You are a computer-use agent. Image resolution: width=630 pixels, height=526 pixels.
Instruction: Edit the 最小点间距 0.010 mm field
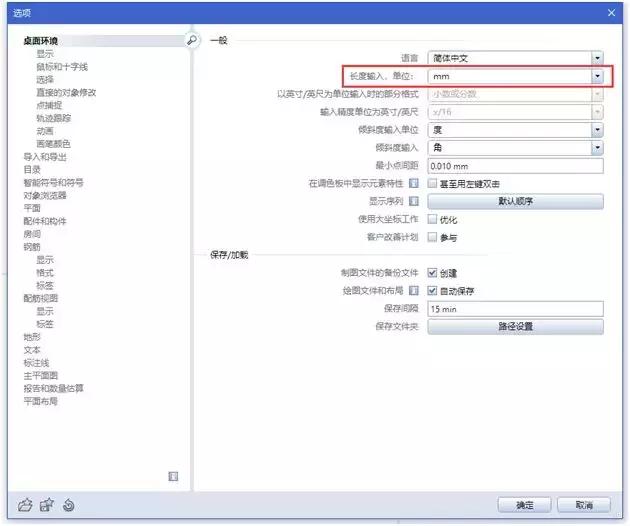tap(515, 166)
